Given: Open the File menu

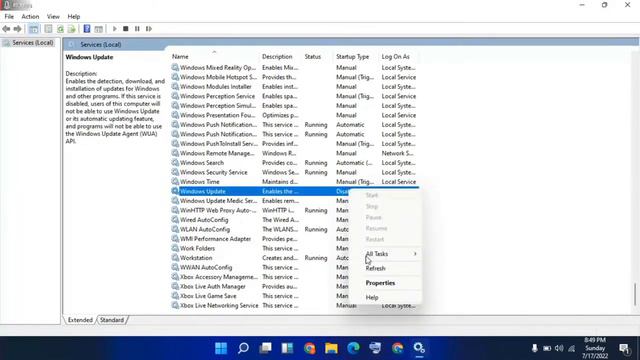Looking at the screenshot, I should tap(9, 17).
